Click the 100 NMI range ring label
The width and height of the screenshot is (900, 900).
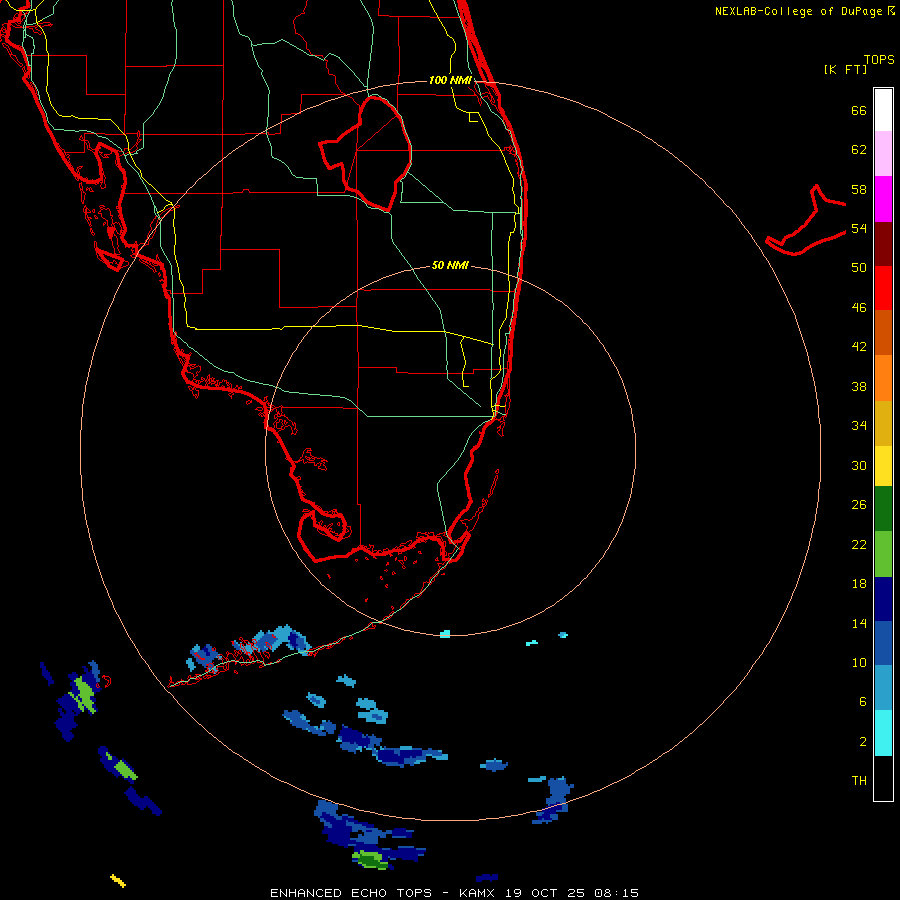pos(450,80)
